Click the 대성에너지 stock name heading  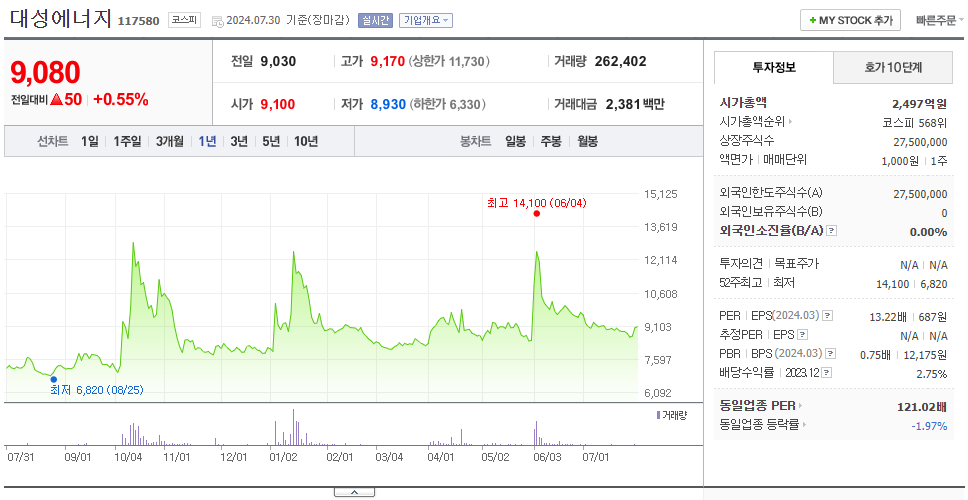(60, 19)
